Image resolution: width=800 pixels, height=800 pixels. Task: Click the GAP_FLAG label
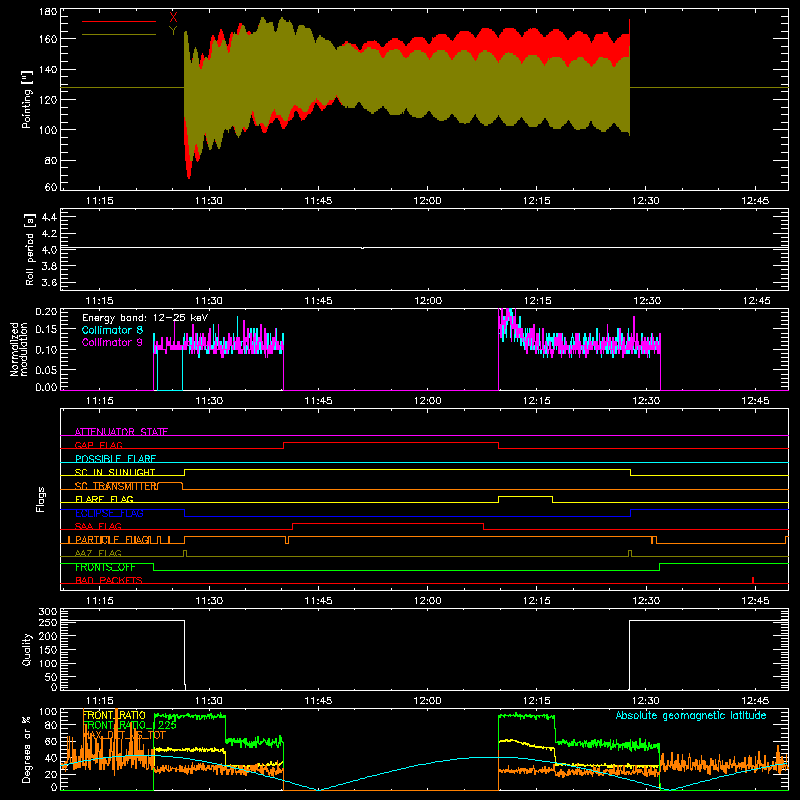click(98, 445)
